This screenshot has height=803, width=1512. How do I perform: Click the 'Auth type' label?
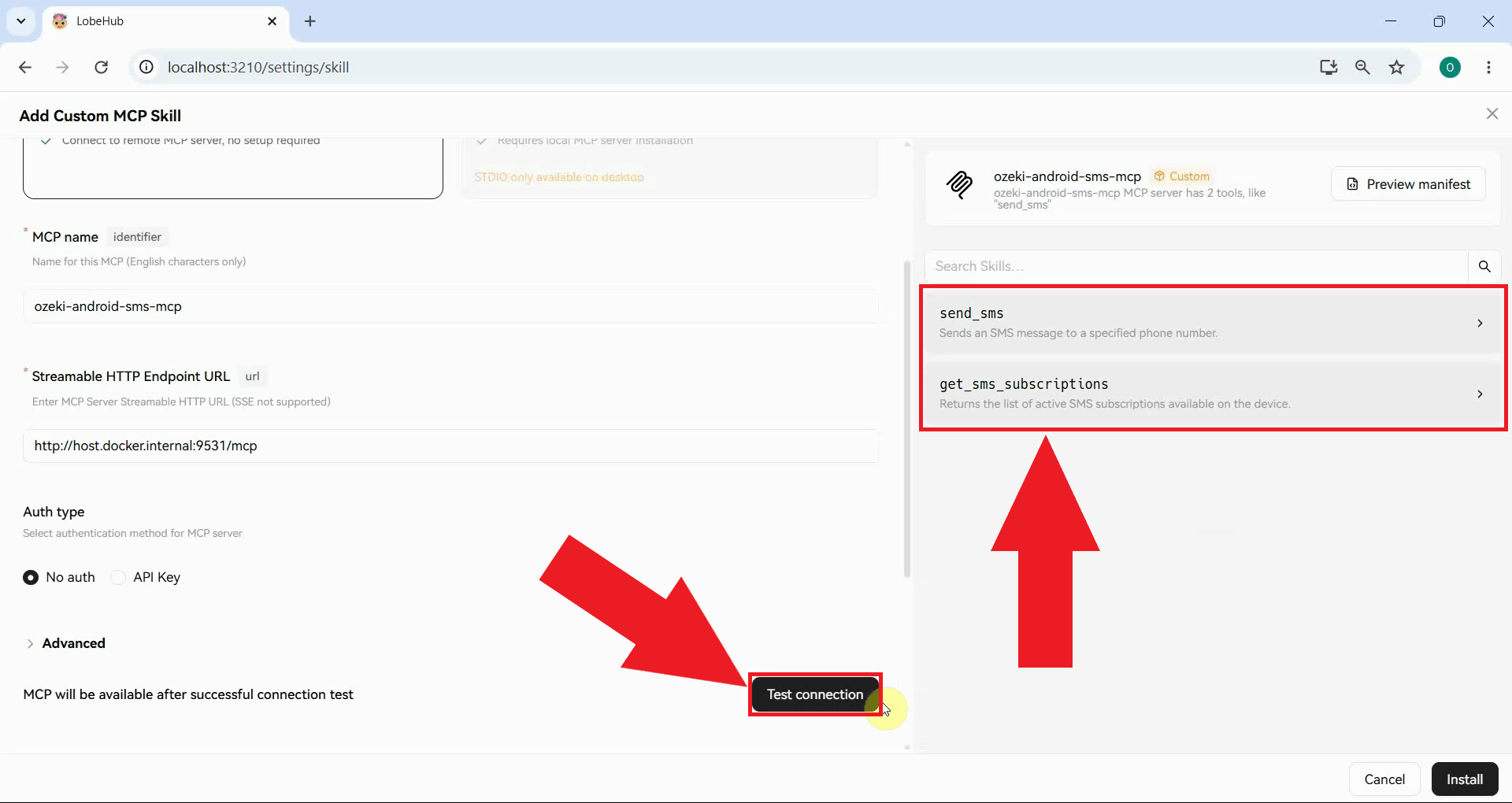[54, 512]
